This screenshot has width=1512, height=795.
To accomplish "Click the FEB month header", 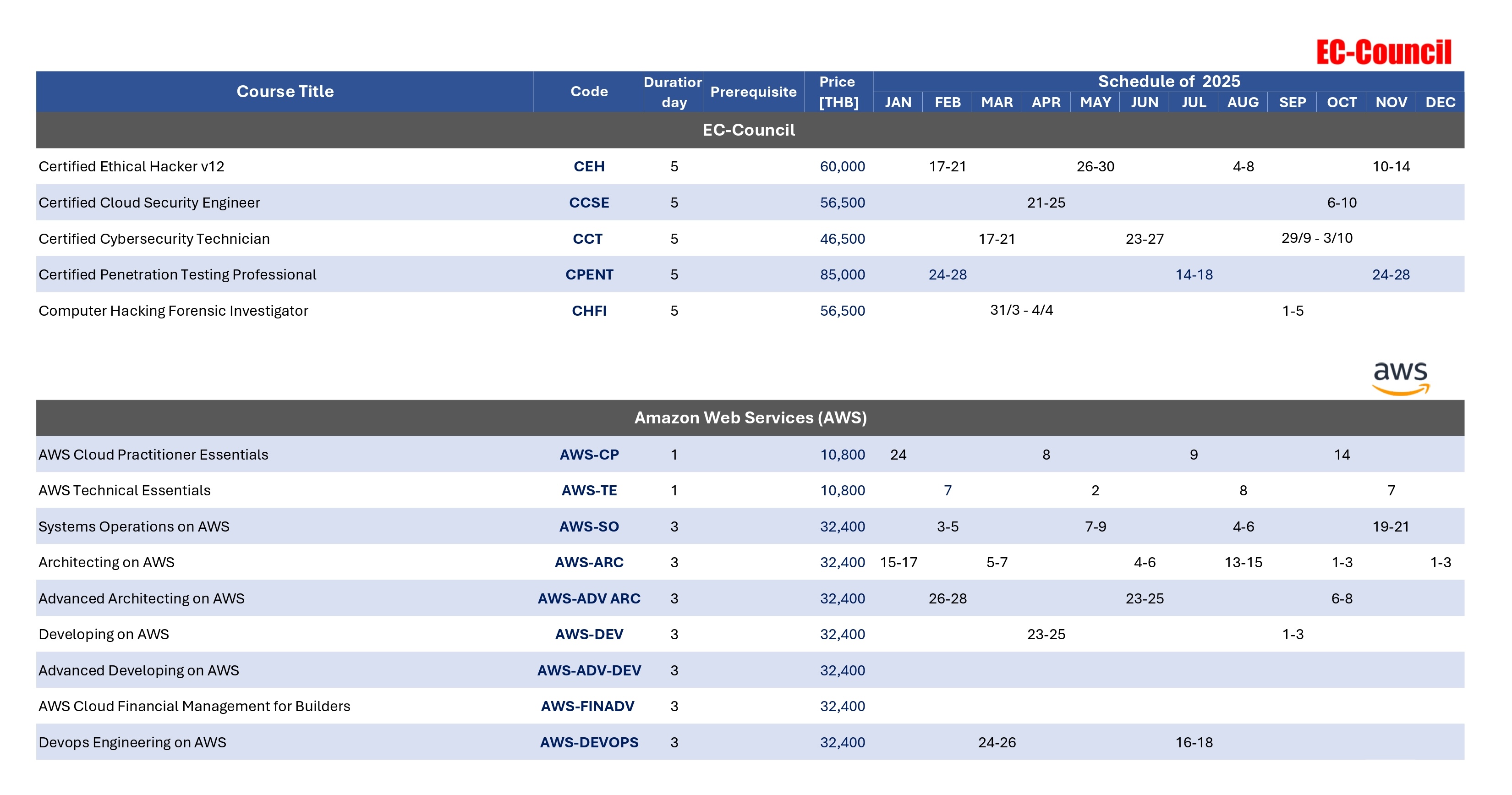I will pos(948,102).
